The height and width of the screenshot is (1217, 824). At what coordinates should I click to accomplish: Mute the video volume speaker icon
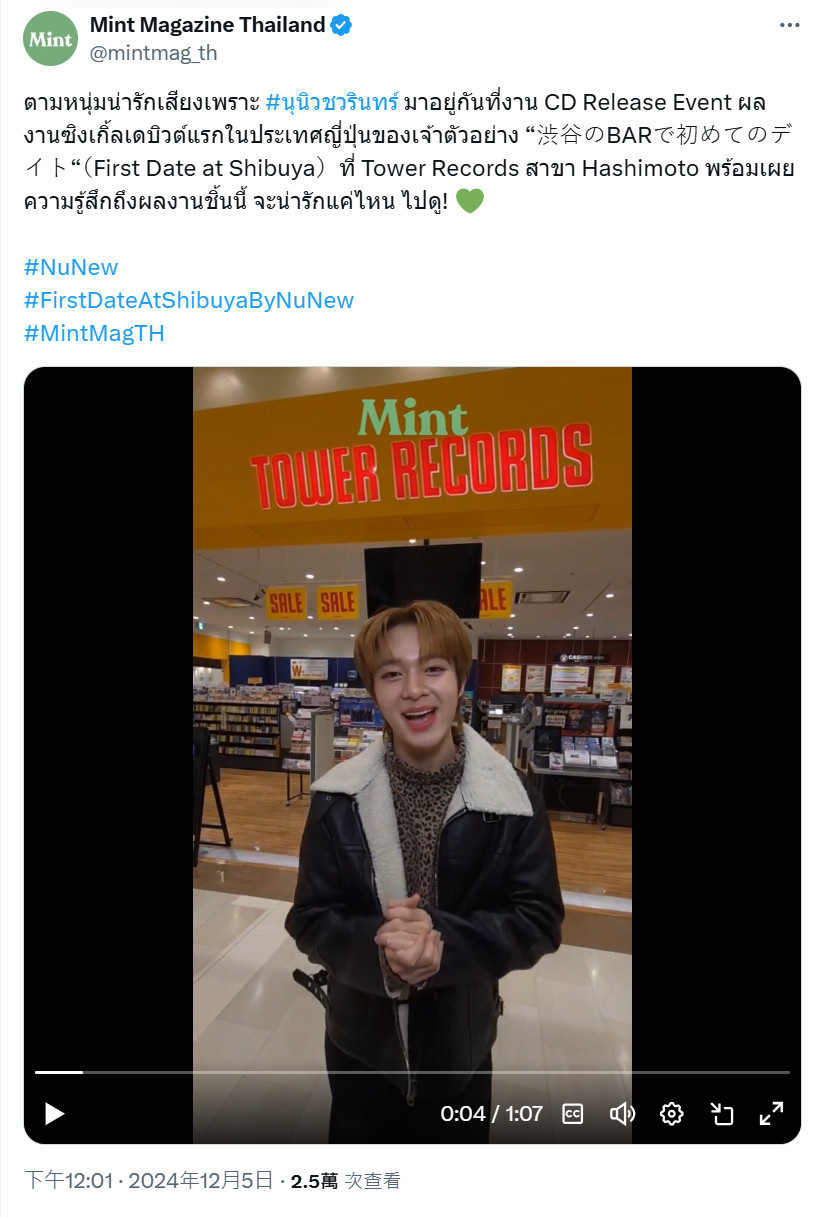point(622,1113)
